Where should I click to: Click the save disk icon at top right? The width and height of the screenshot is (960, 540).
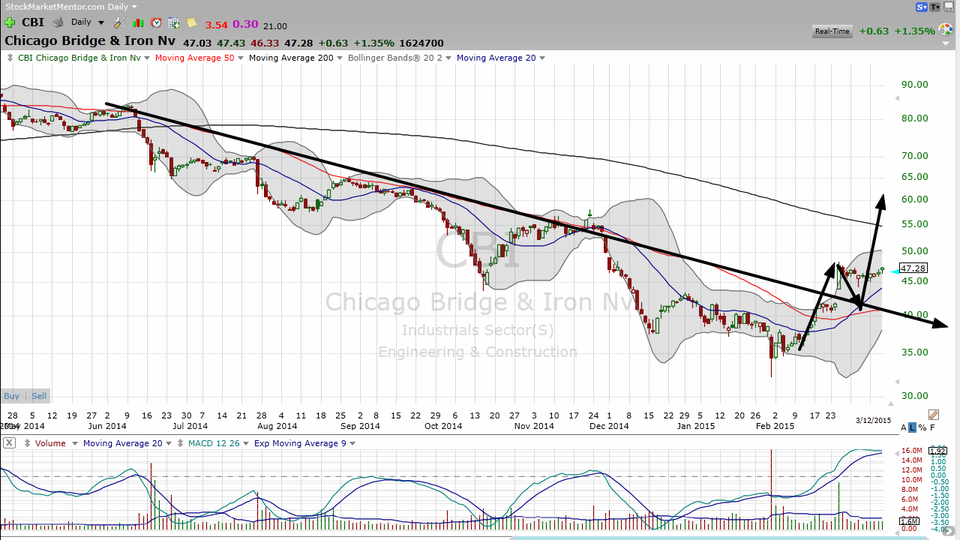click(x=948, y=7)
